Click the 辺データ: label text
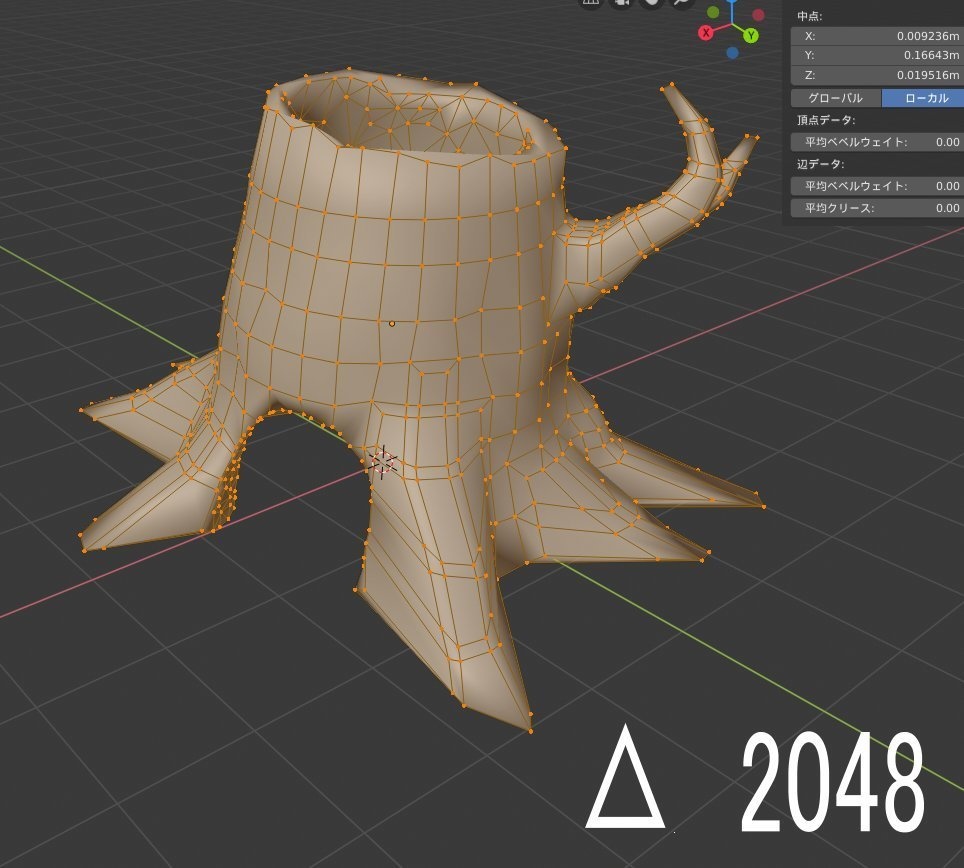Screen dimensions: 964x868 pyautogui.click(x=820, y=164)
